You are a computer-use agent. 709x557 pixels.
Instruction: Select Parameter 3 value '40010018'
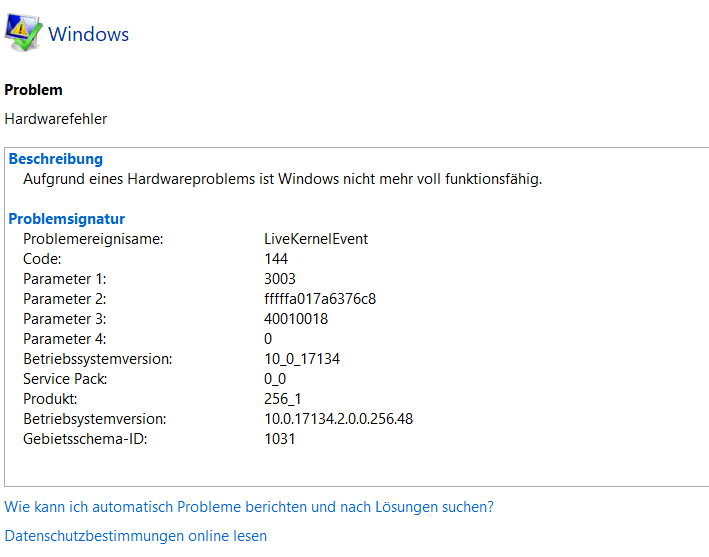click(x=296, y=319)
